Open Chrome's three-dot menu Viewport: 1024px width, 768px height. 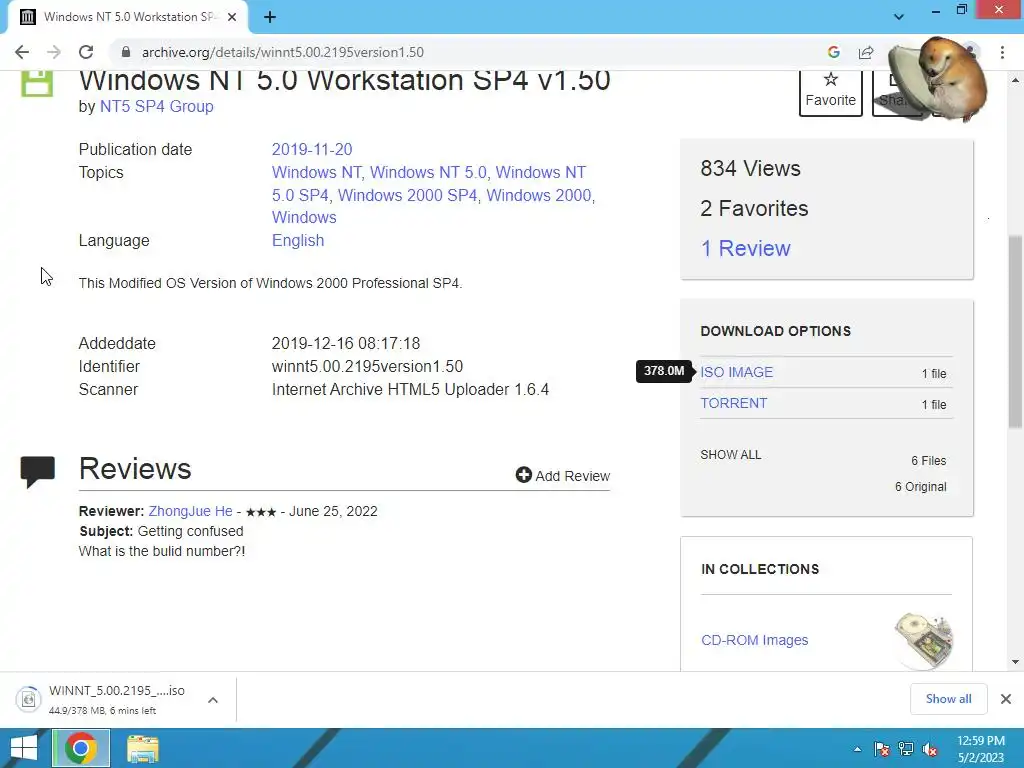click(x=1002, y=52)
